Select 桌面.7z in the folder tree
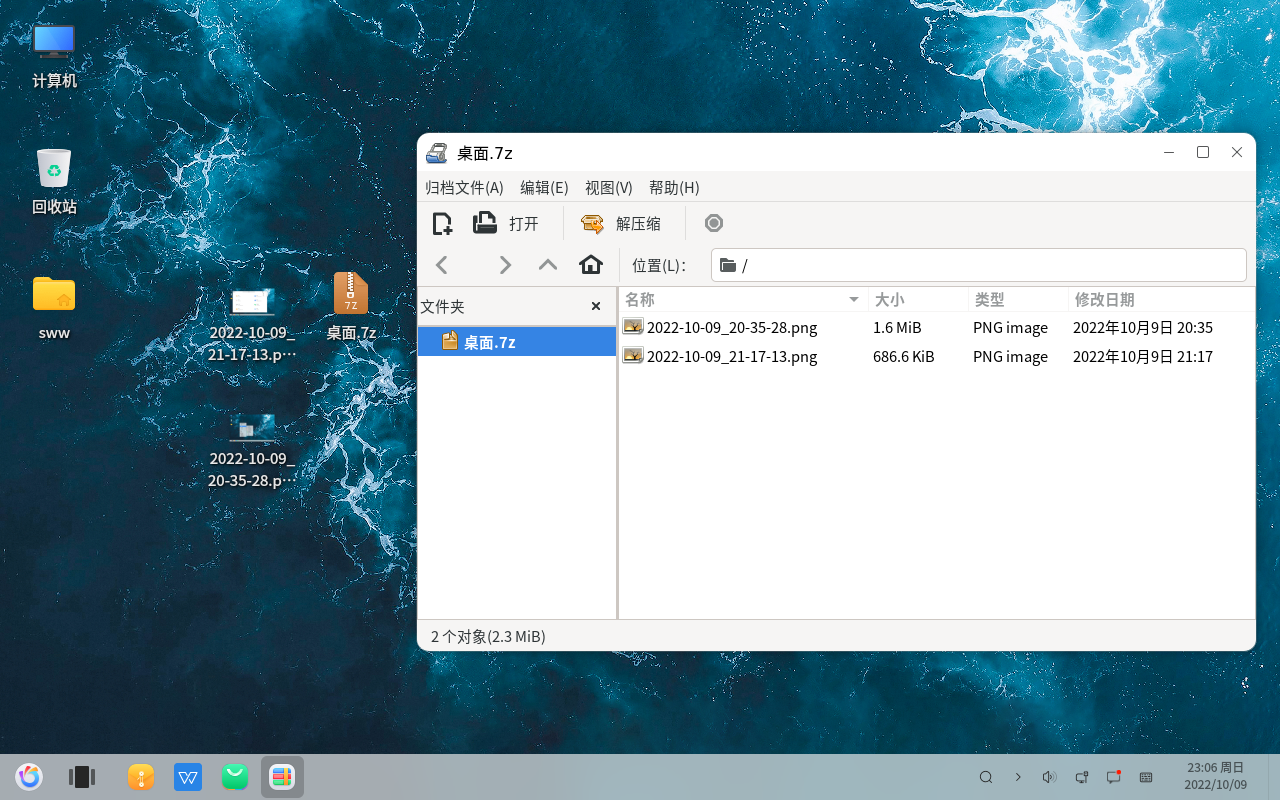 coord(517,342)
